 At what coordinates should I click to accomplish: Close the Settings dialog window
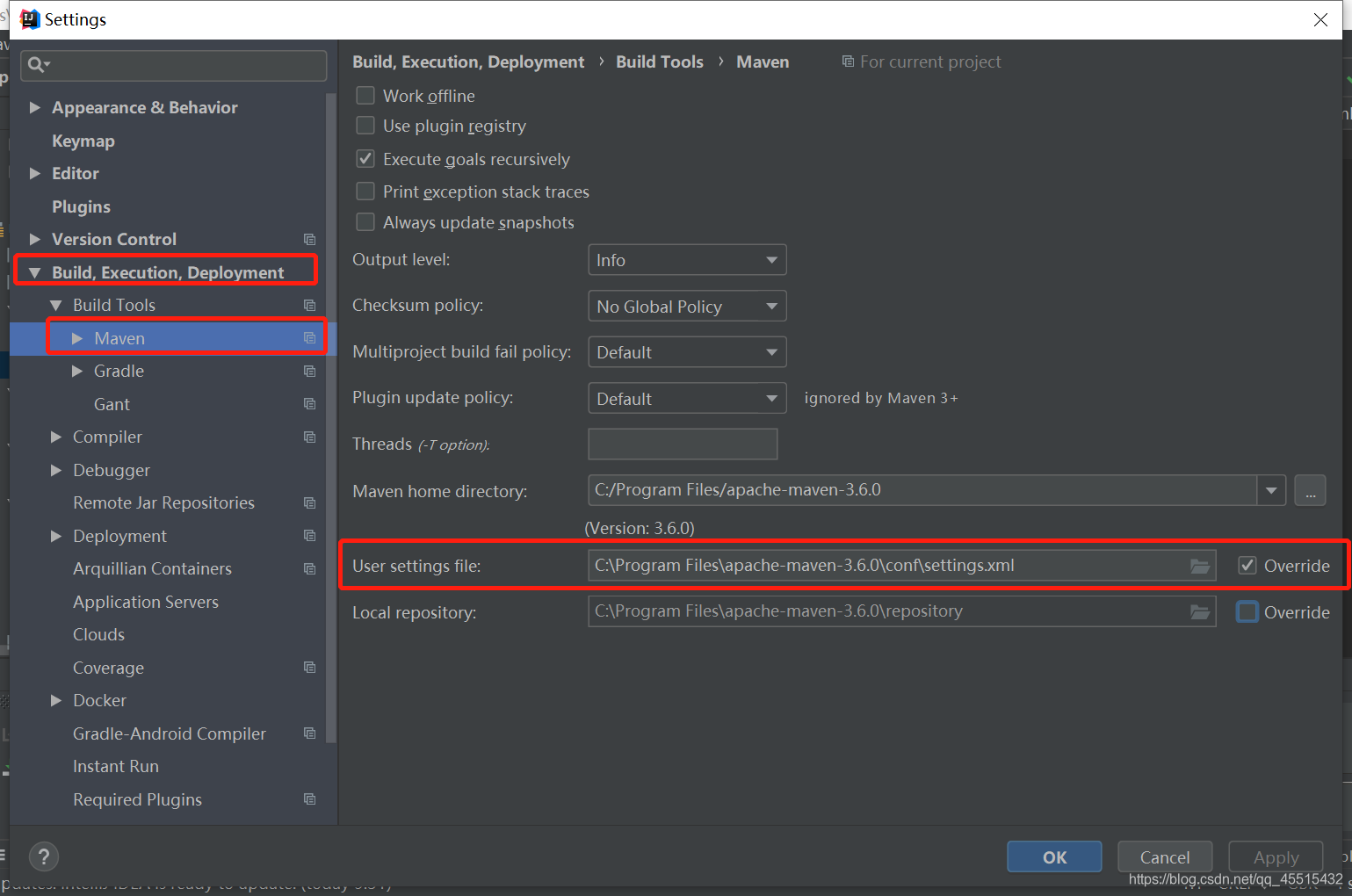tap(1320, 19)
